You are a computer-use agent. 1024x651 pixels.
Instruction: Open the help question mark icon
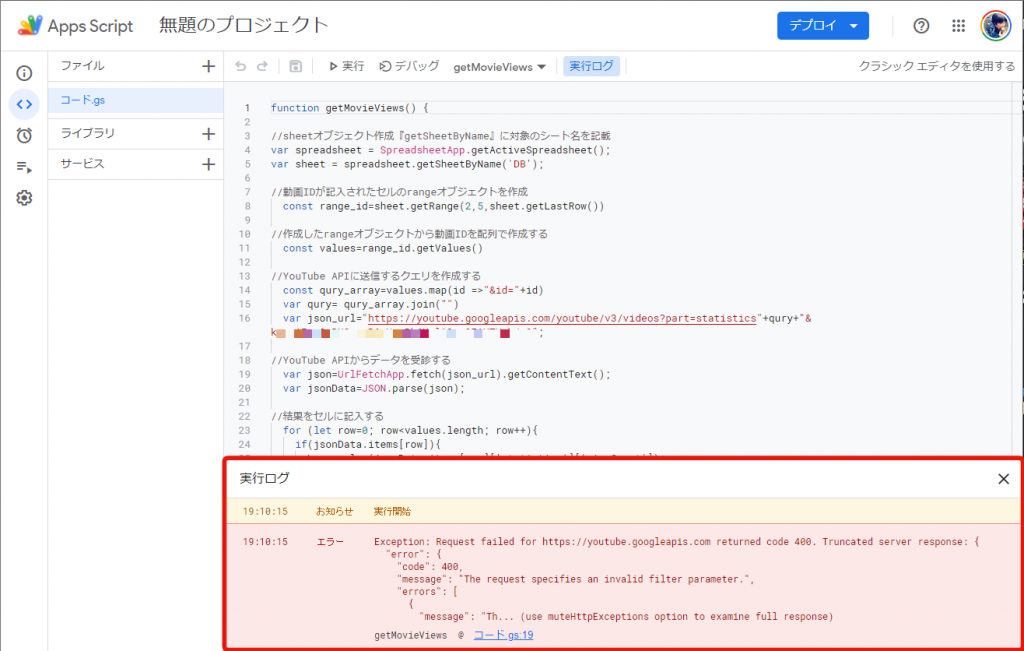pyautogui.click(x=921, y=26)
